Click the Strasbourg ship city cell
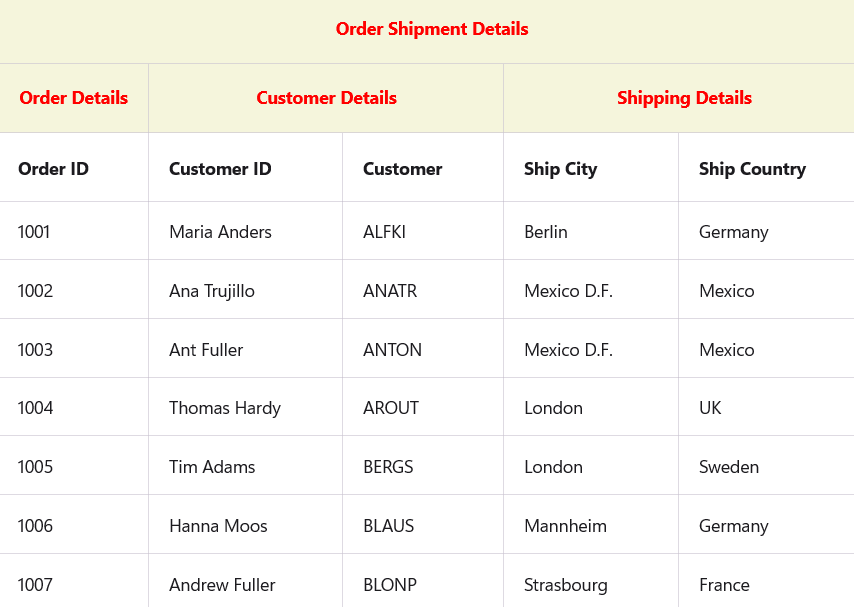Image resolution: width=854 pixels, height=607 pixels. tap(566, 585)
